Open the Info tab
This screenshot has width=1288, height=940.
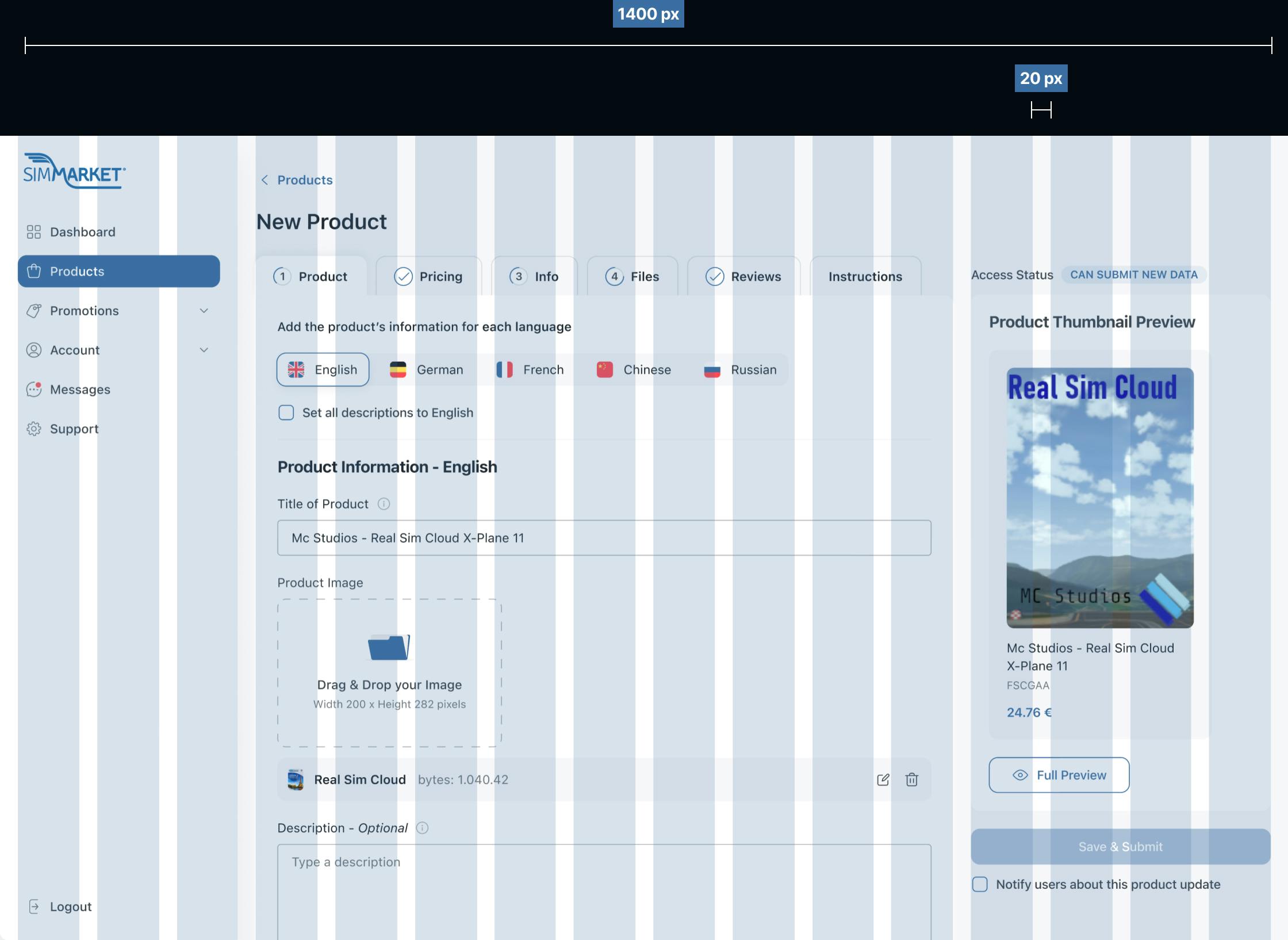click(535, 276)
